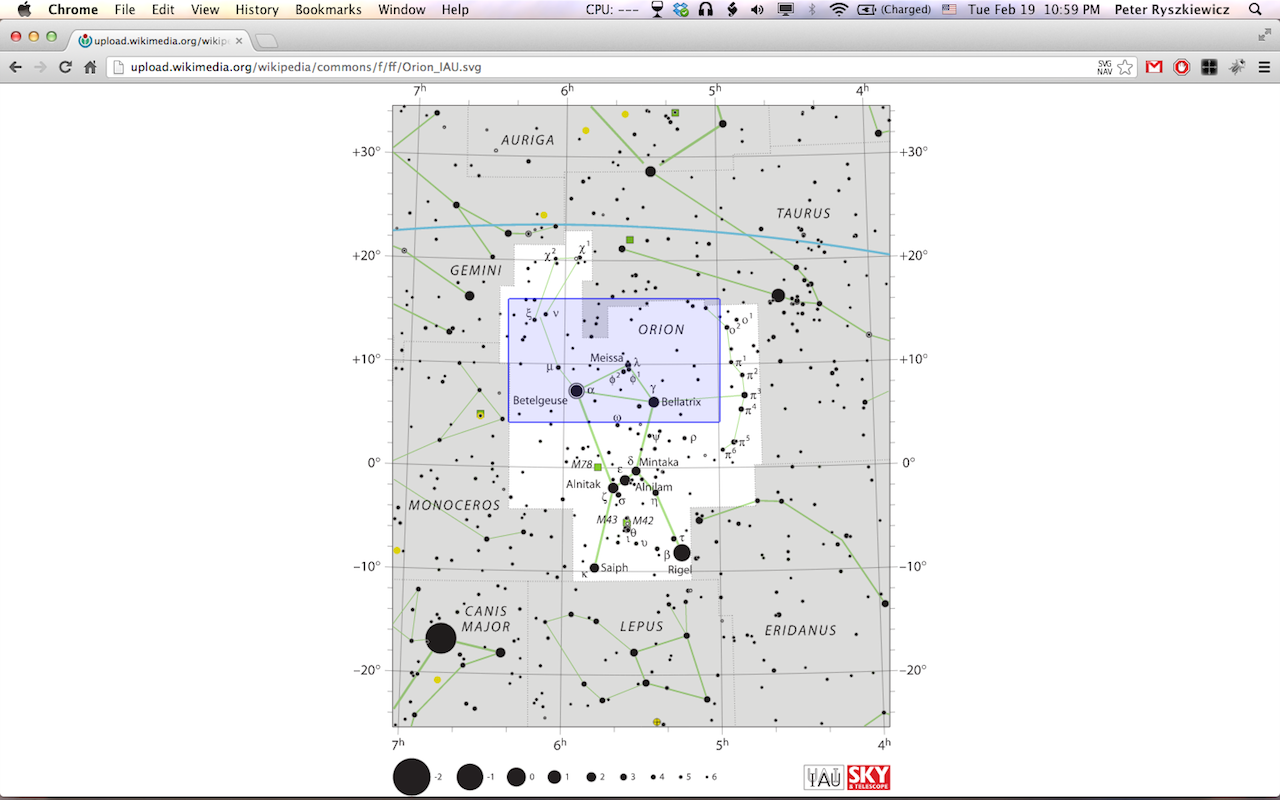Click the Sky & Telescope logo
The height and width of the screenshot is (800, 1280).
(x=868, y=777)
